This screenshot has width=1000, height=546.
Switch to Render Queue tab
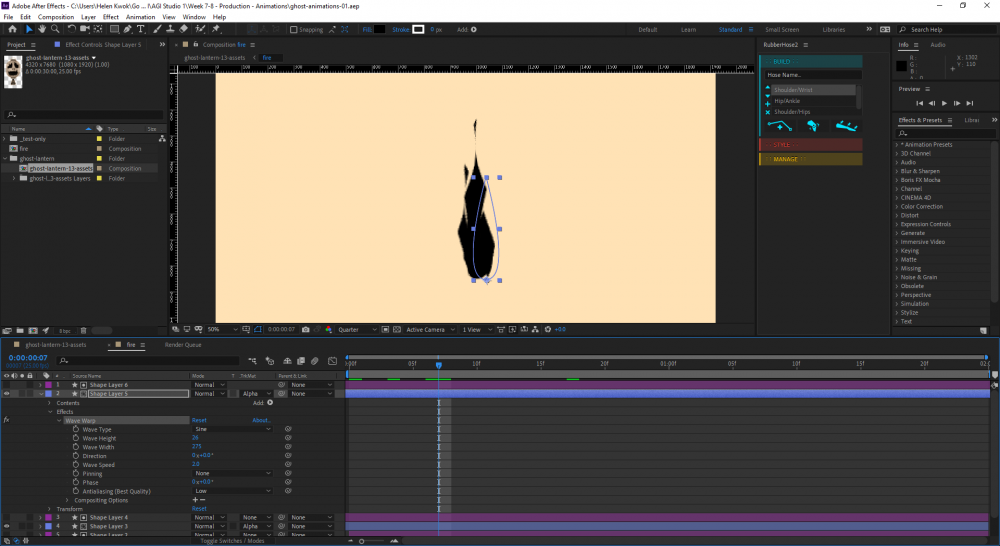[x=183, y=345]
